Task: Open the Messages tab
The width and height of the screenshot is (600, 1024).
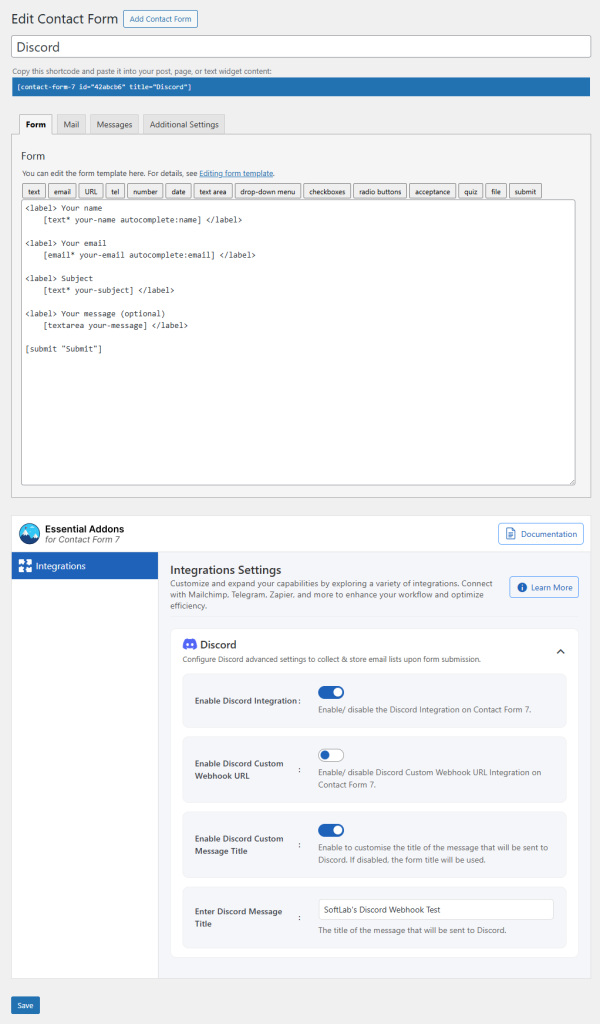Action: click(114, 124)
